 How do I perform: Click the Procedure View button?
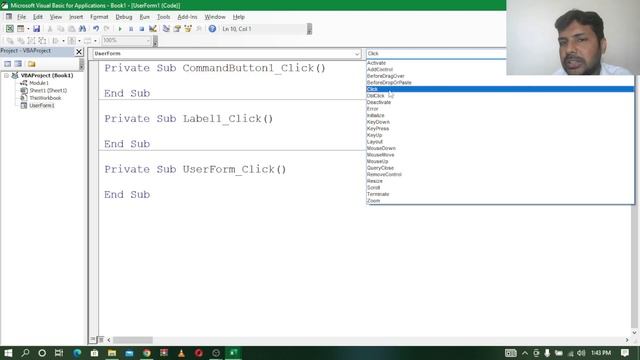point(93,340)
